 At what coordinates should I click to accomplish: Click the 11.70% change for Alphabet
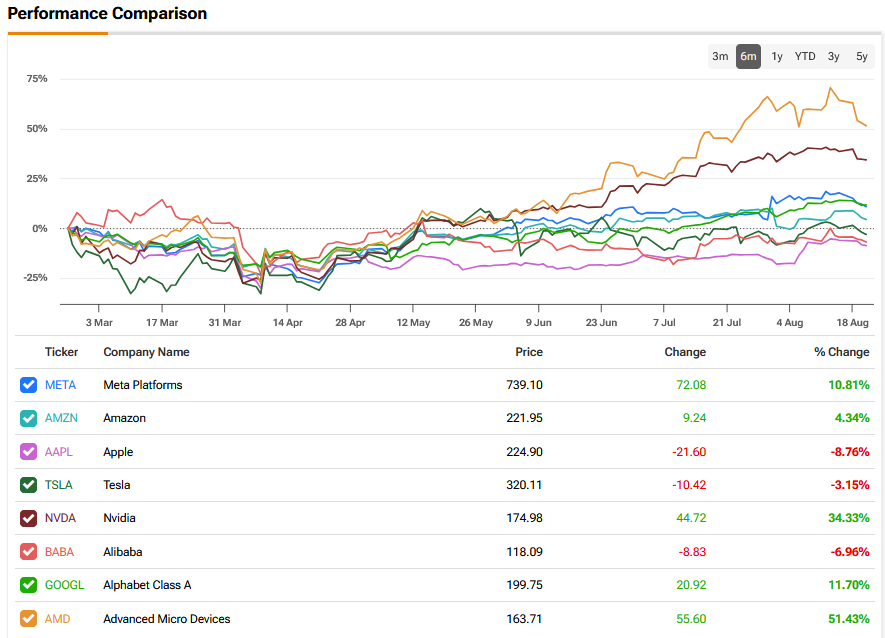849,585
